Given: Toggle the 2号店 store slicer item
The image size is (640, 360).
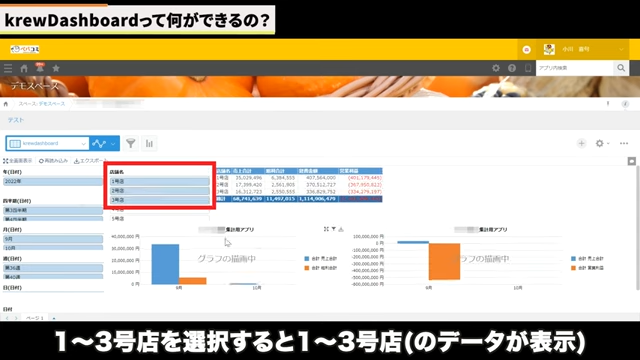Looking at the screenshot, I should 160,191.
